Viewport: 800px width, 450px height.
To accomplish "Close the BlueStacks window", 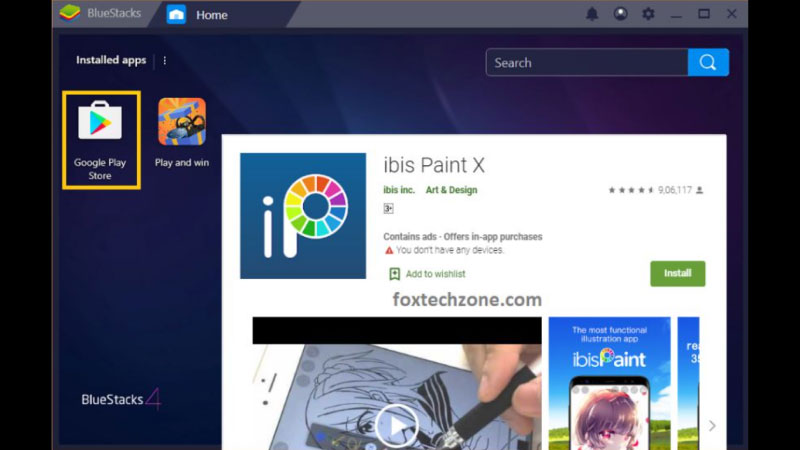I will 732,14.
